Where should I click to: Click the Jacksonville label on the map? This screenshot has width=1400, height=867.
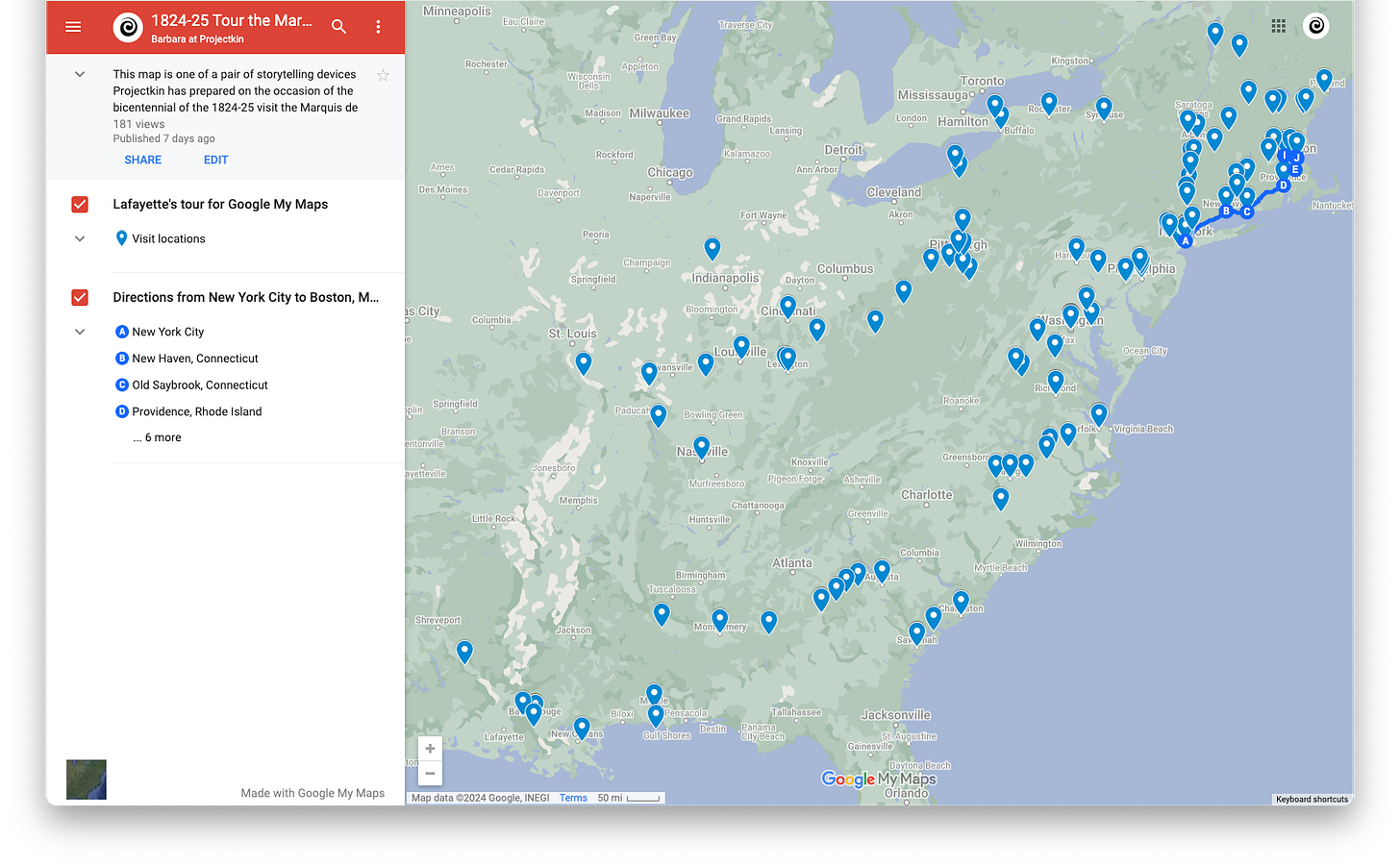(x=895, y=715)
